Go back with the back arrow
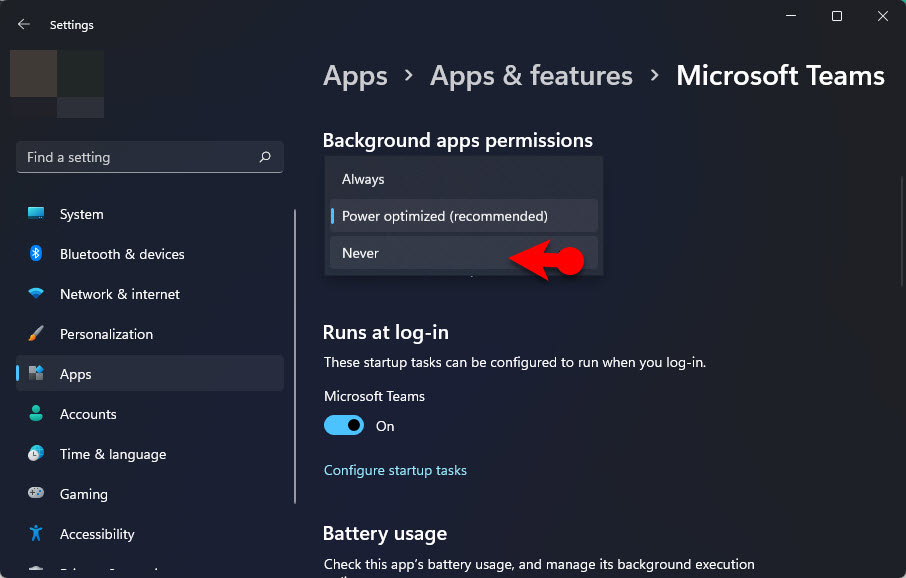The height and width of the screenshot is (578, 906). pyautogui.click(x=24, y=24)
